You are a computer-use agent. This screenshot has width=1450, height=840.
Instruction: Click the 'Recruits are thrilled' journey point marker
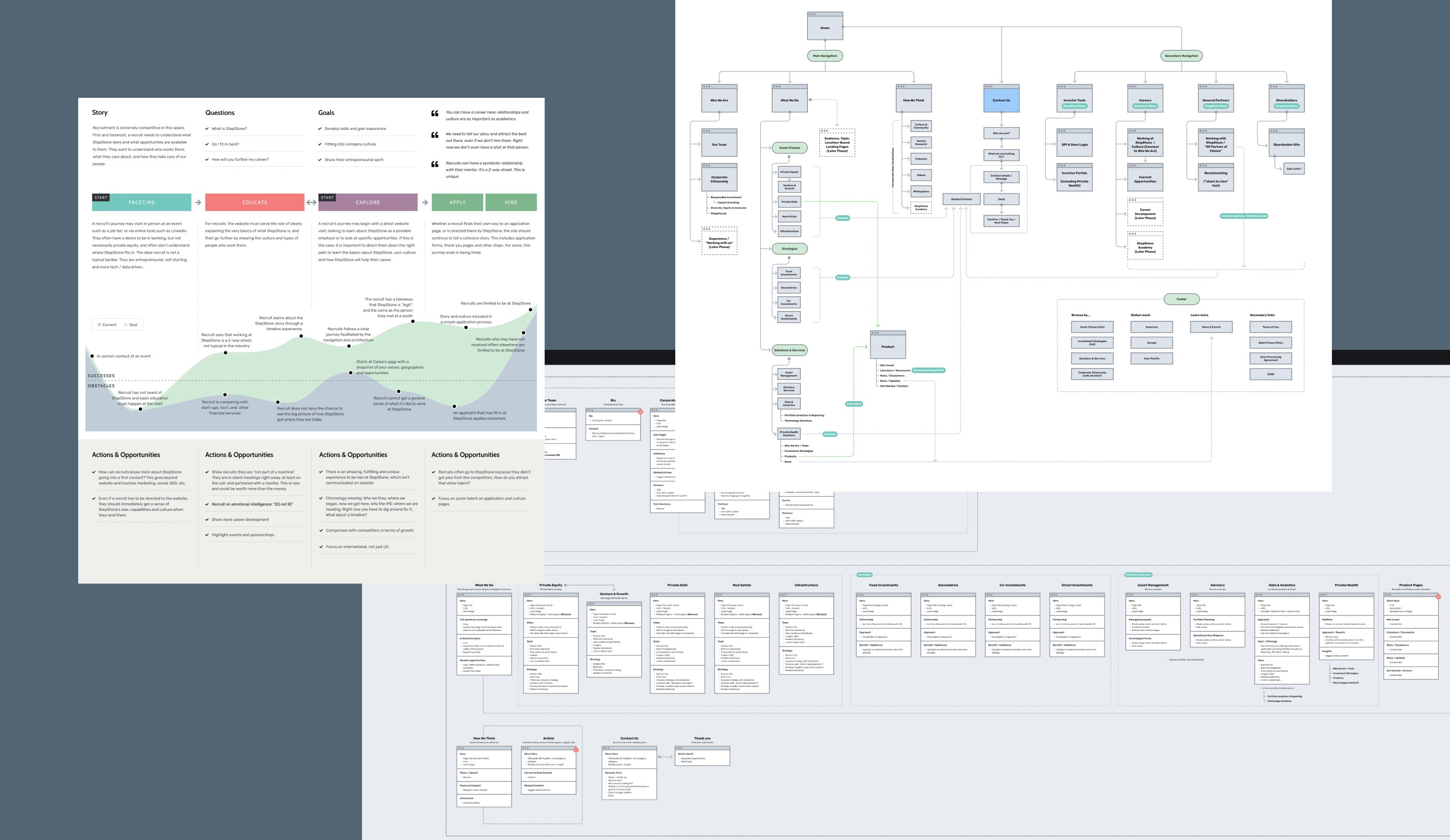(x=530, y=310)
